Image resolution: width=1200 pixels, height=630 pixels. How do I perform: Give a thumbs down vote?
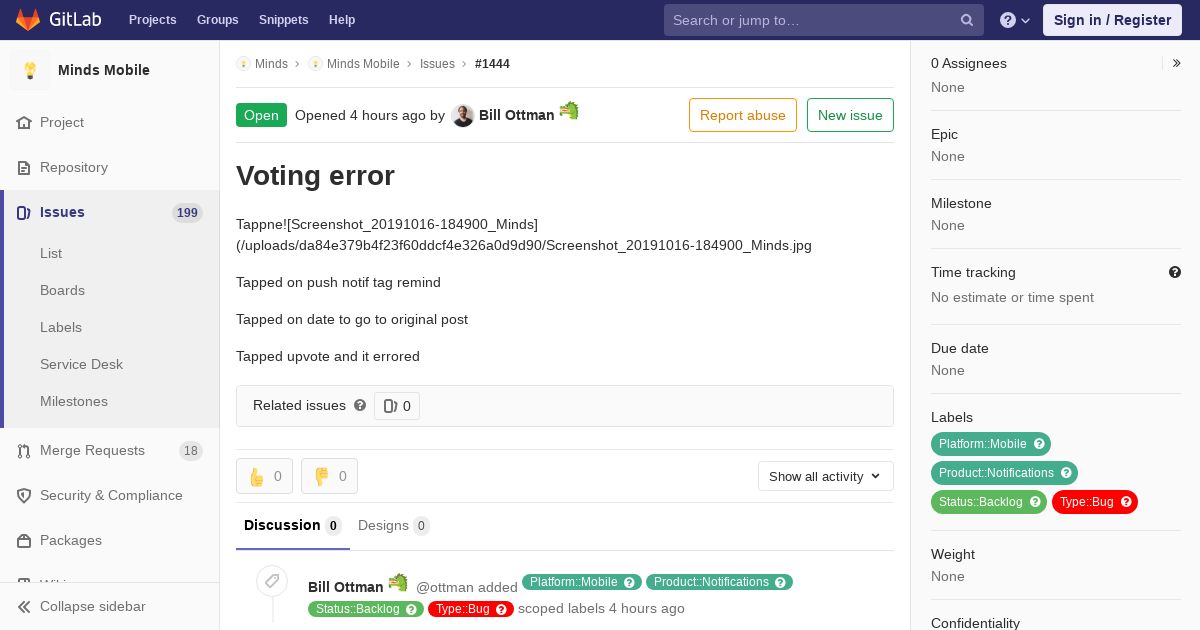tap(329, 476)
